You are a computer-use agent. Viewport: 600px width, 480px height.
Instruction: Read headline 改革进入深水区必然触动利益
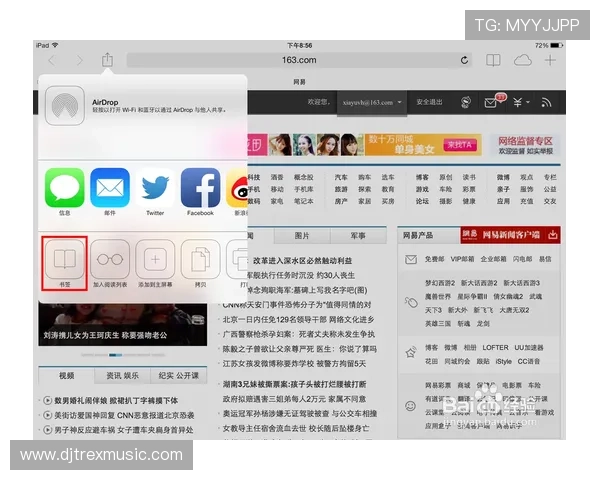[302, 261]
